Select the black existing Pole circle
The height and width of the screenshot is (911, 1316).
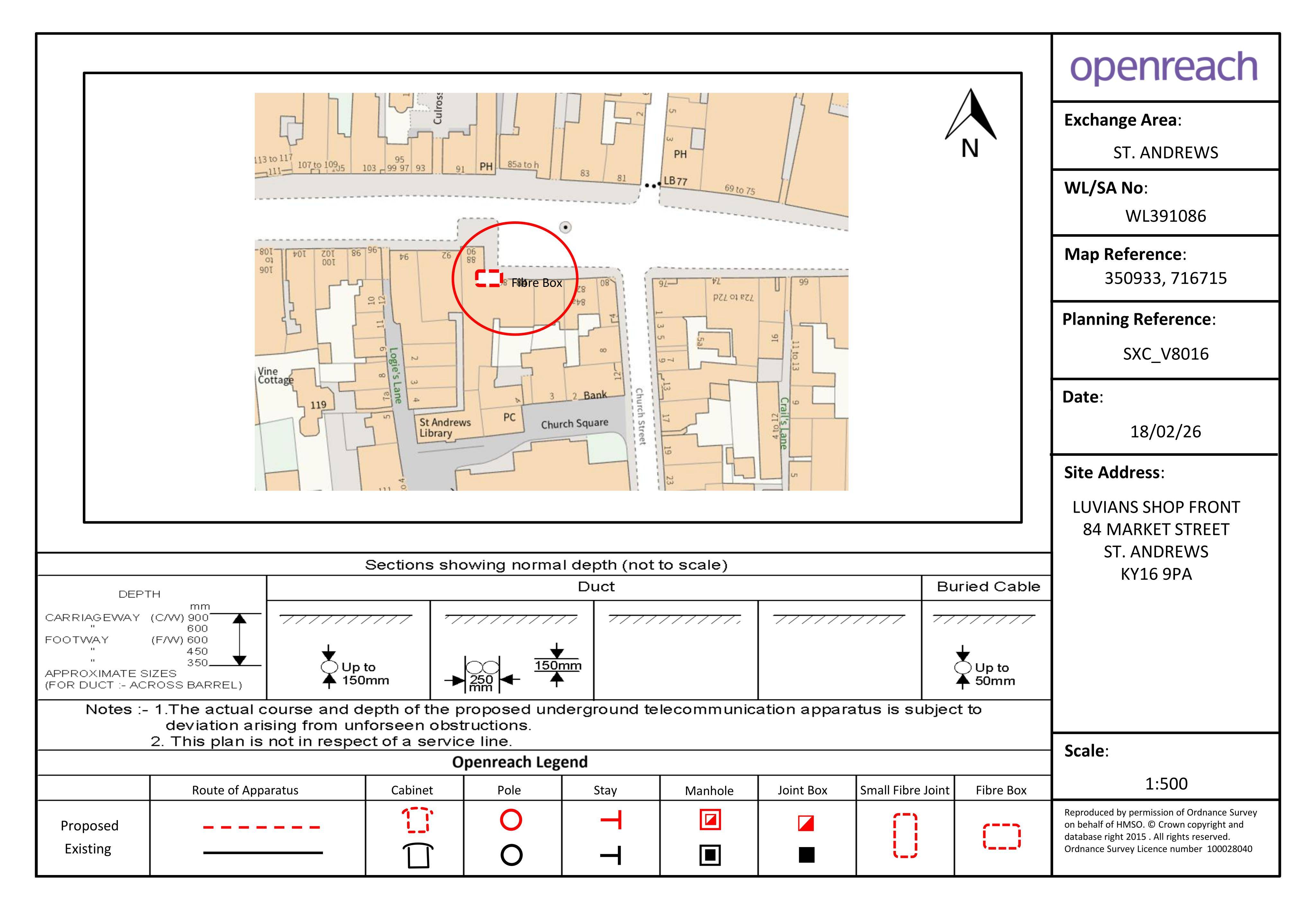pyautogui.click(x=511, y=855)
